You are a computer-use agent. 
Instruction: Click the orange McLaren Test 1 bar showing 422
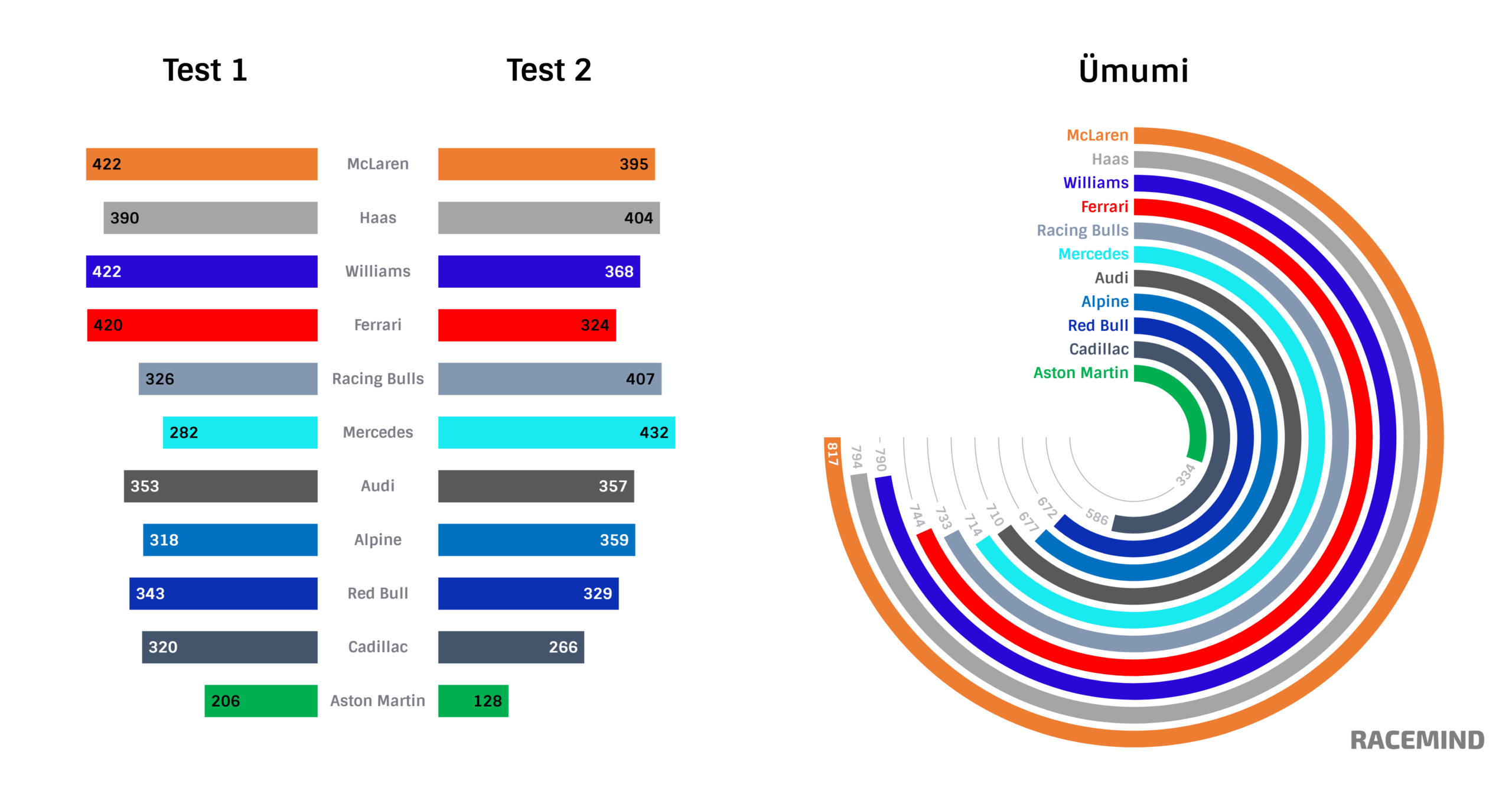(x=201, y=164)
